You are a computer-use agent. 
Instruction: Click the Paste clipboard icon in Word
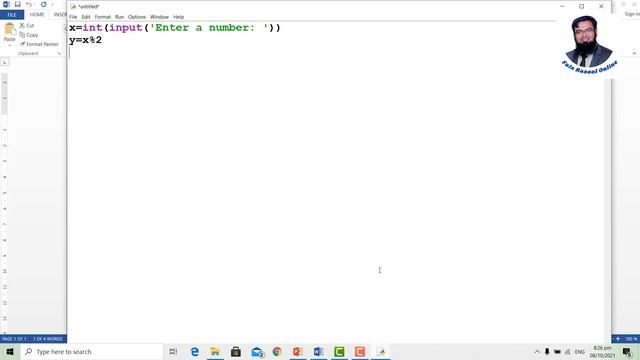click(x=9, y=29)
